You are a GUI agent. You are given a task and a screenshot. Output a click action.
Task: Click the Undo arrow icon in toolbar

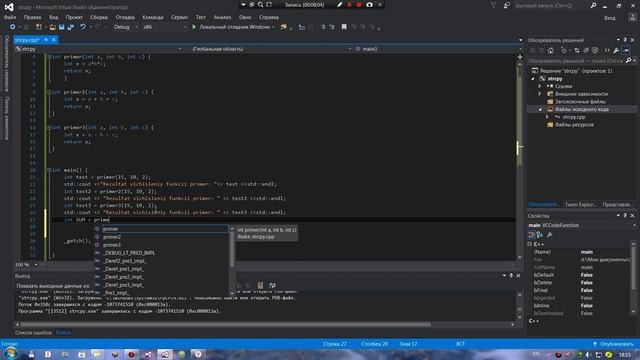(x=83, y=27)
